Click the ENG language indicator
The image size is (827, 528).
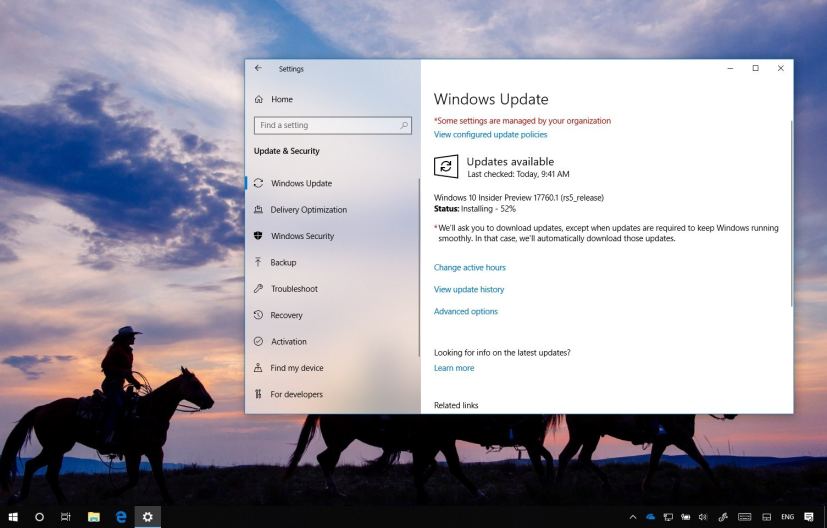coord(787,517)
